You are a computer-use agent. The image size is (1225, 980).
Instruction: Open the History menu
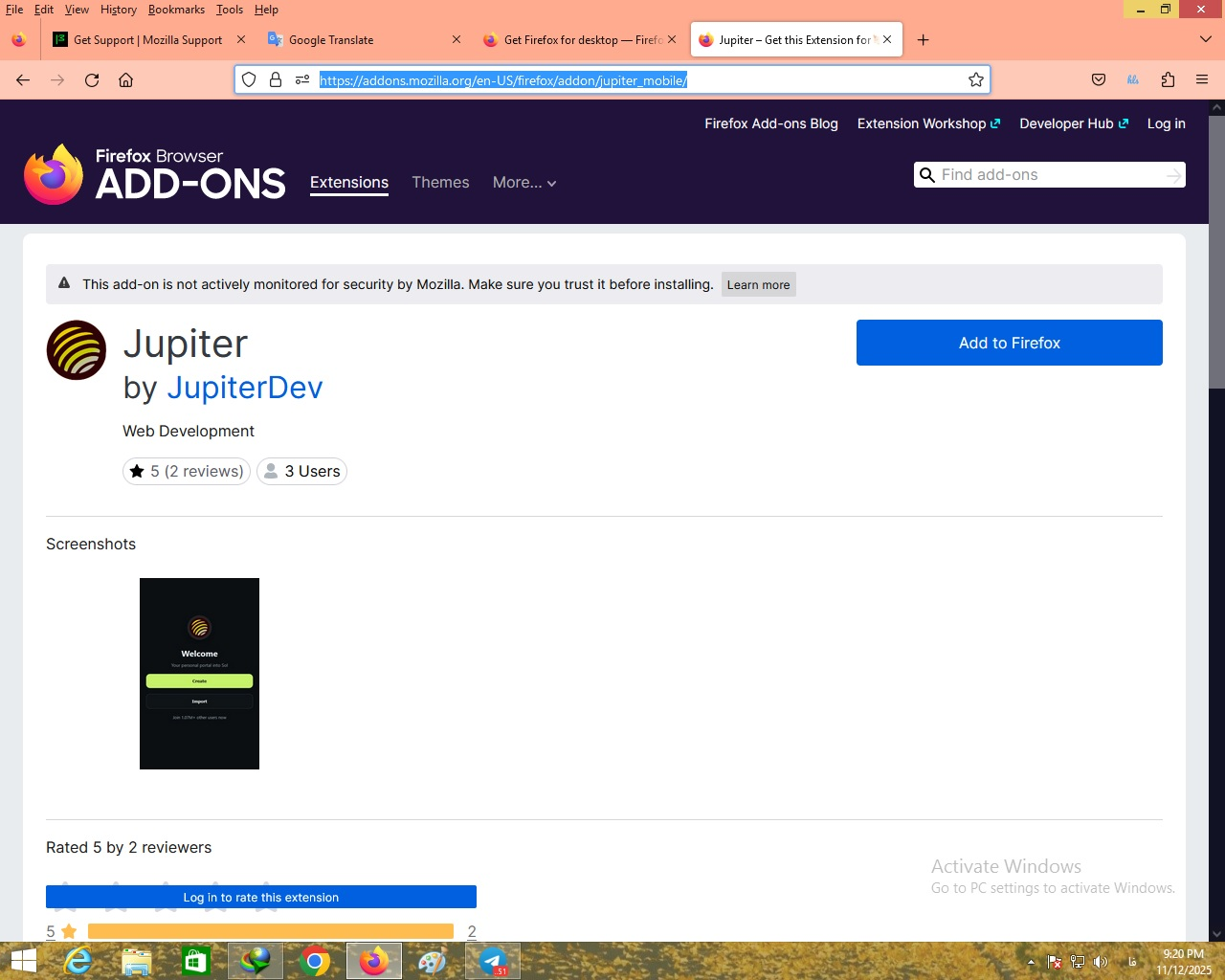tap(119, 10)
